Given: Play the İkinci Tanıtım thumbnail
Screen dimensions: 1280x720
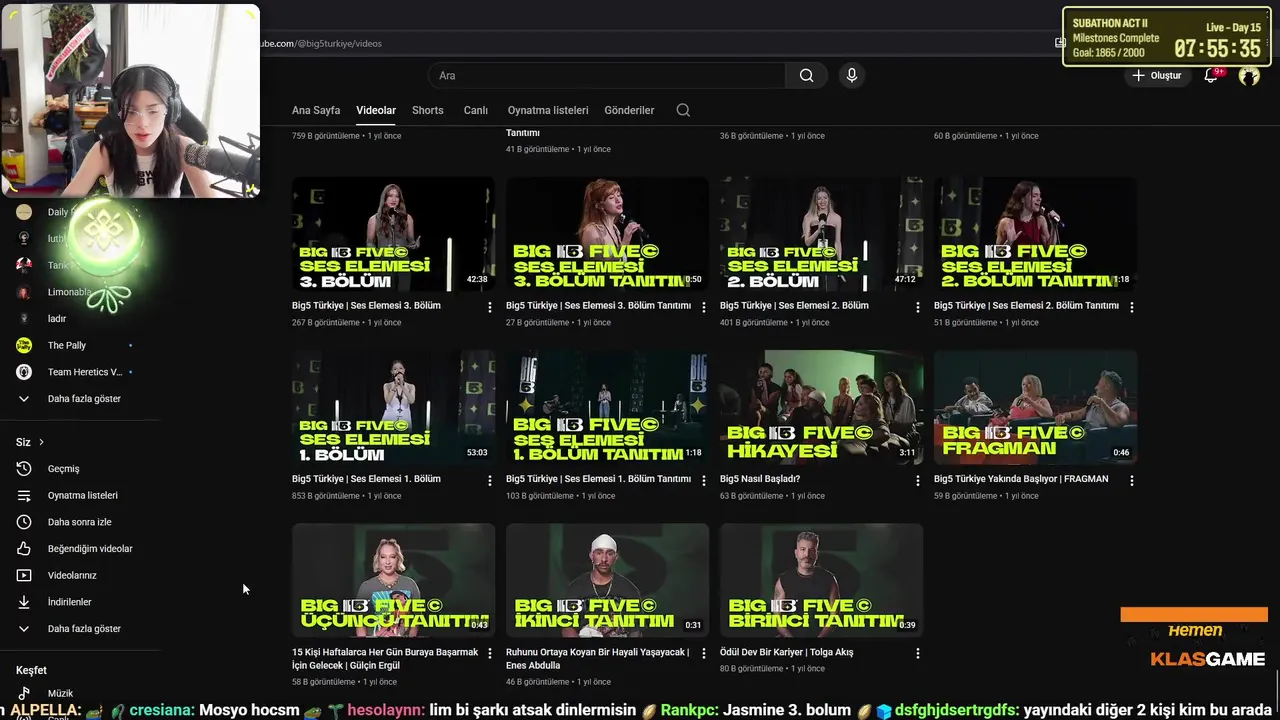Looking at the screenshot, I should pyautogui.click(x=607, y=580).
